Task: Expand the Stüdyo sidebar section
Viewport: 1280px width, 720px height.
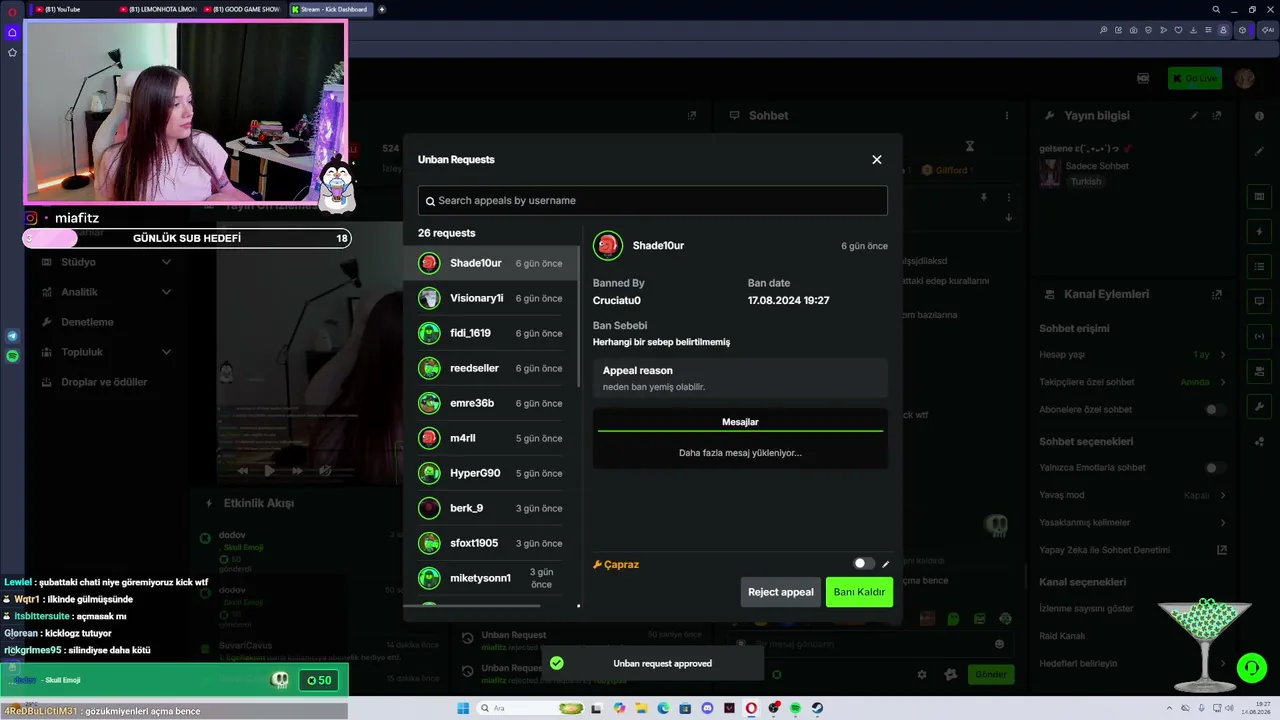Action: point(106,262)
